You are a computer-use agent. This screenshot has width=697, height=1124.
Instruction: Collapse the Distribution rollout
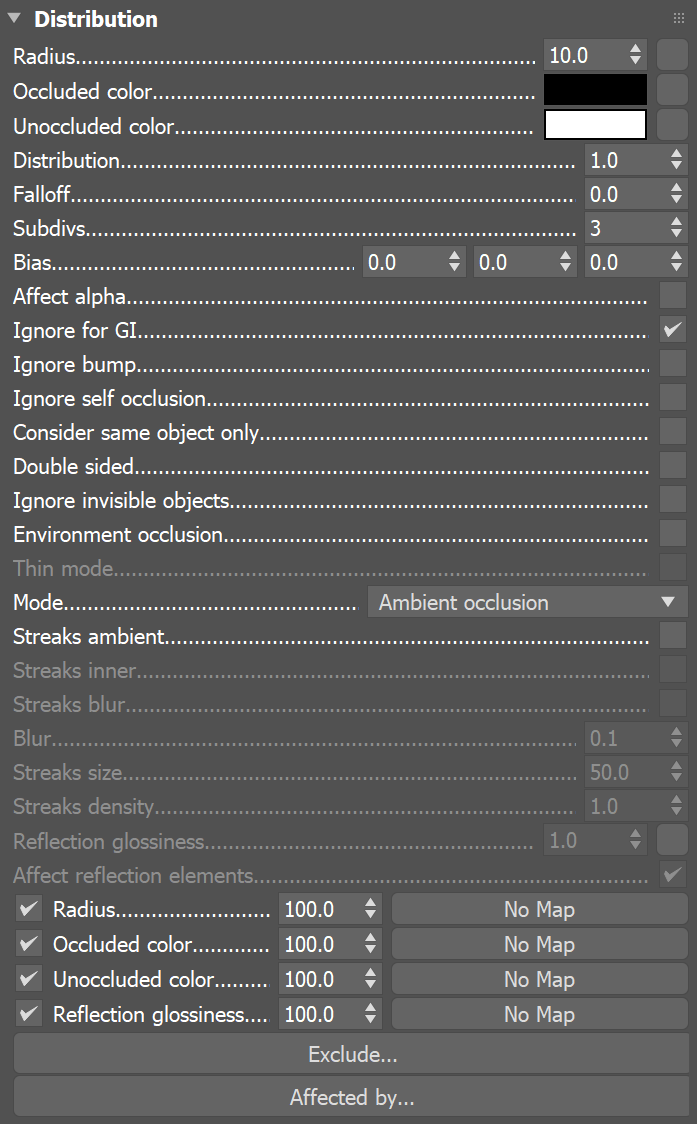tap(13, 18)
